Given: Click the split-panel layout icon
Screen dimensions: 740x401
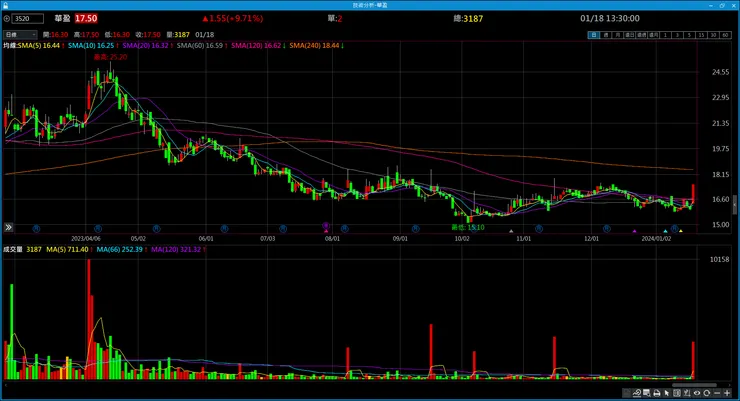Looking at the screenshot, I should [x=677, y=393].
